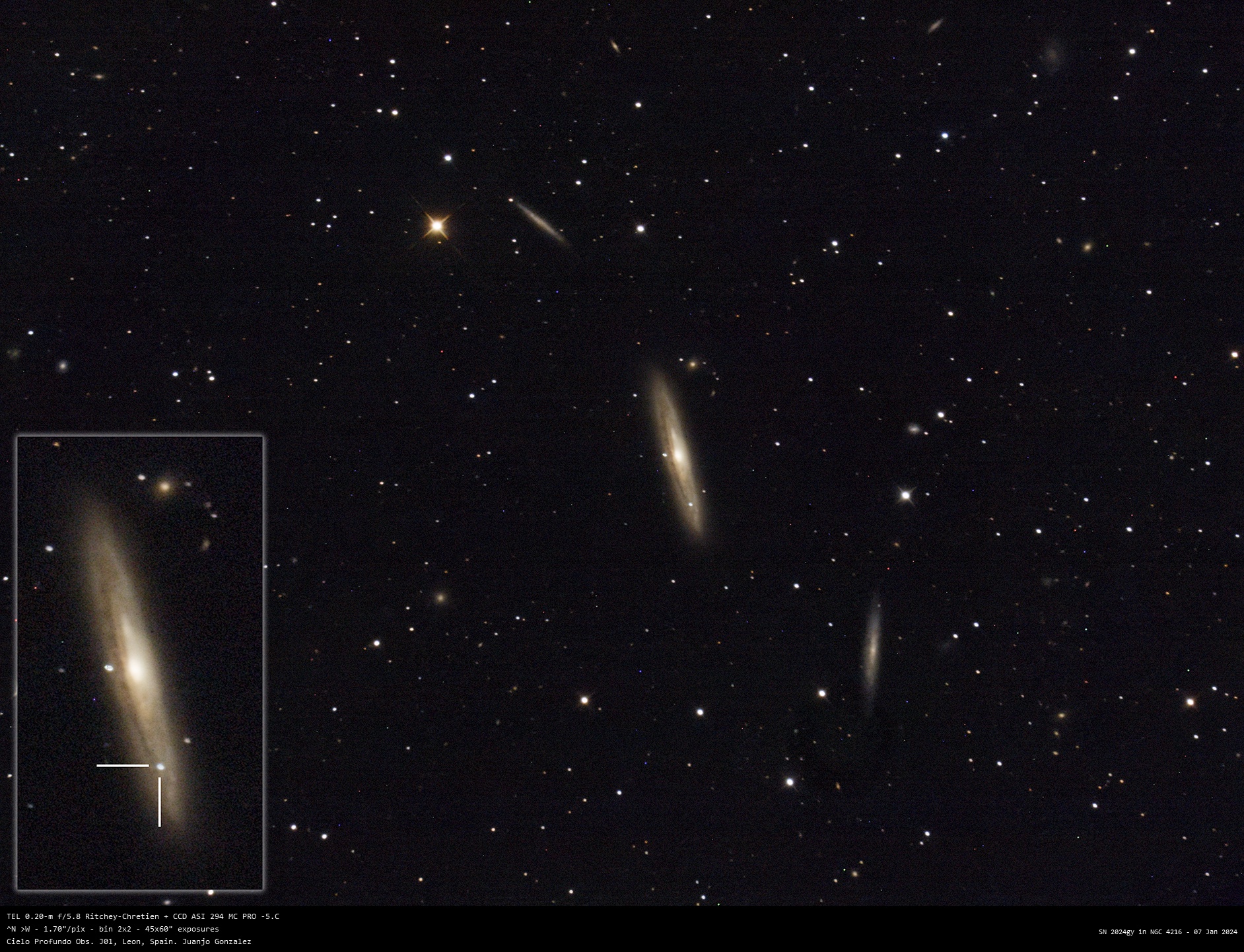
Task: Click the round yellowish galaxy left of lower center
Action: (440, 598)
